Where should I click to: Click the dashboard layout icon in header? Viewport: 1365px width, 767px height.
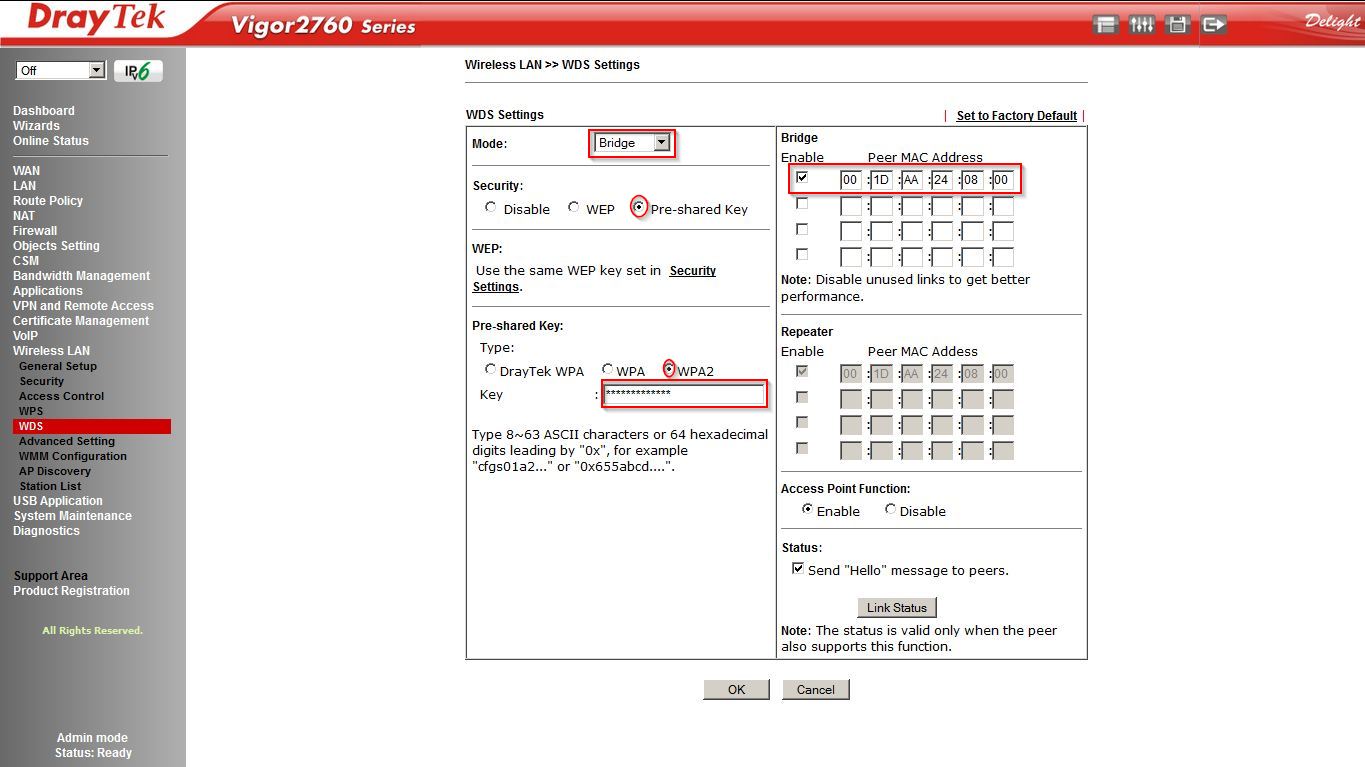1105,24
